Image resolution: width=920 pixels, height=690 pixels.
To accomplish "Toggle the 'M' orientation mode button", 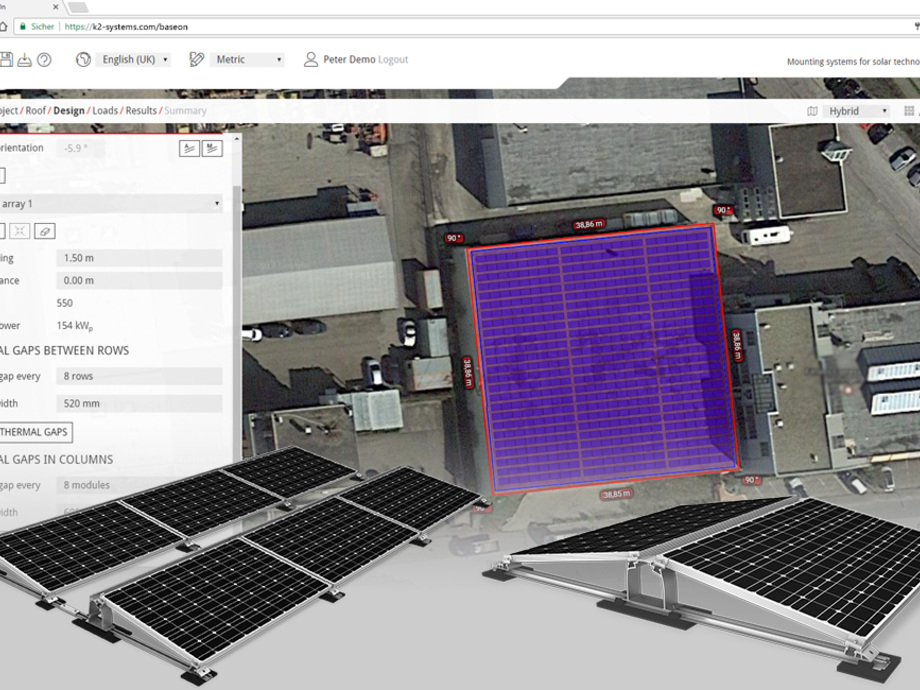I will tap(212, 148).
